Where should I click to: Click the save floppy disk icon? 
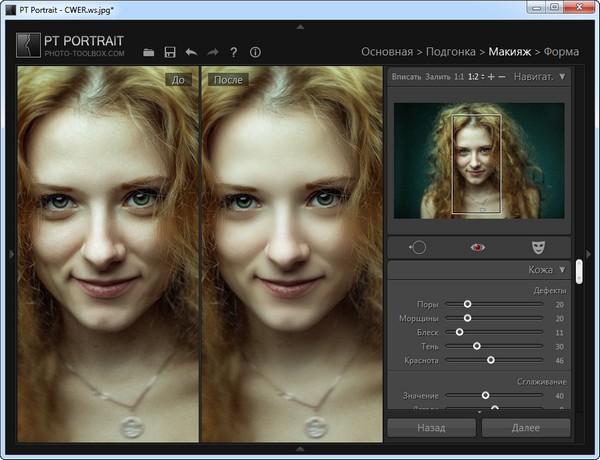point(170,52)
